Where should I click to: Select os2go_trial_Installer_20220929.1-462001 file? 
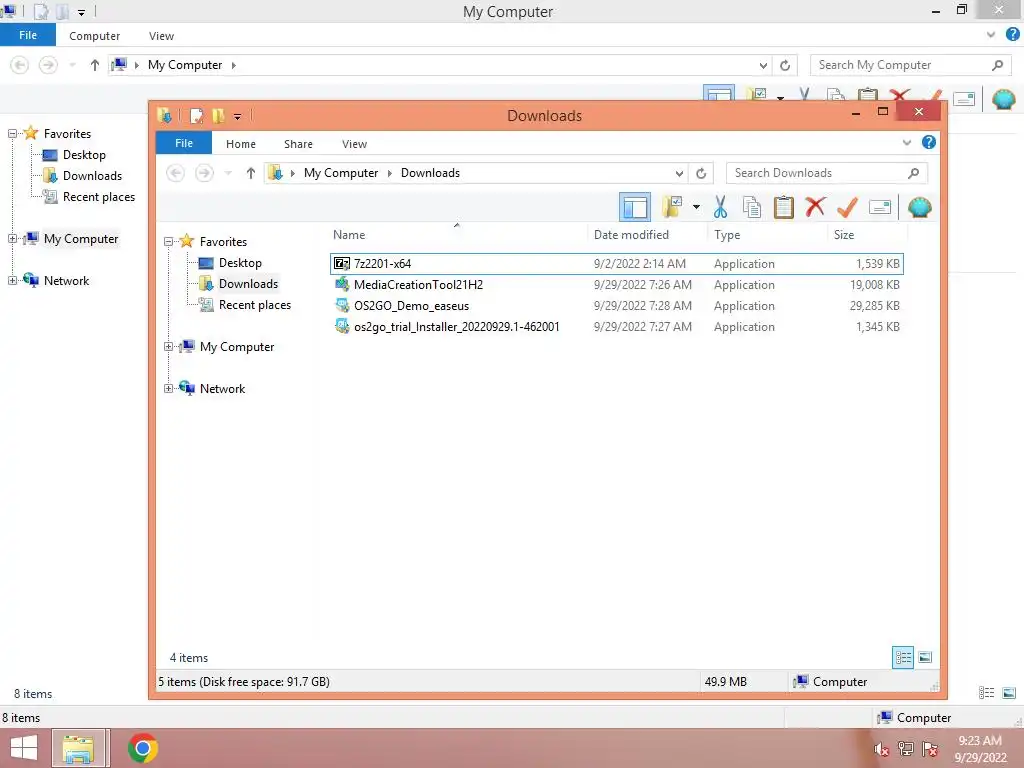click(616, 327)
